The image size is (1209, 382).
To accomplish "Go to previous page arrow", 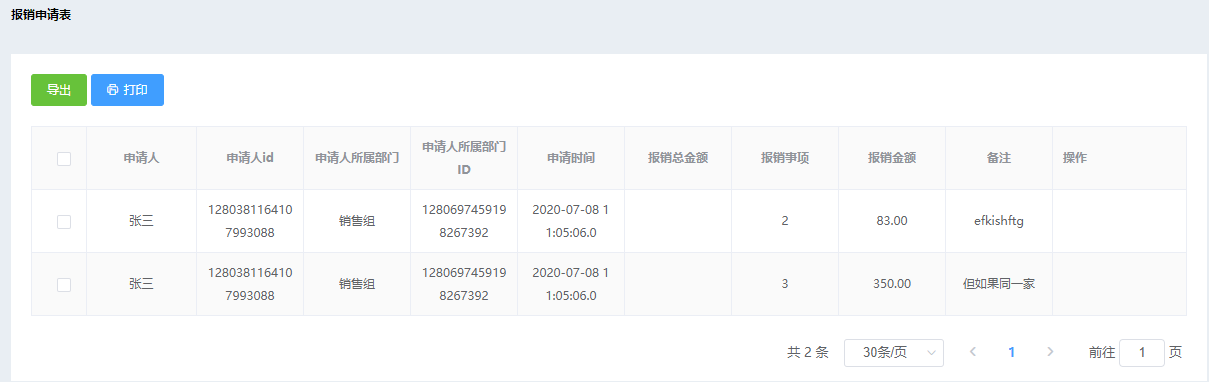I will click(973, 352).
